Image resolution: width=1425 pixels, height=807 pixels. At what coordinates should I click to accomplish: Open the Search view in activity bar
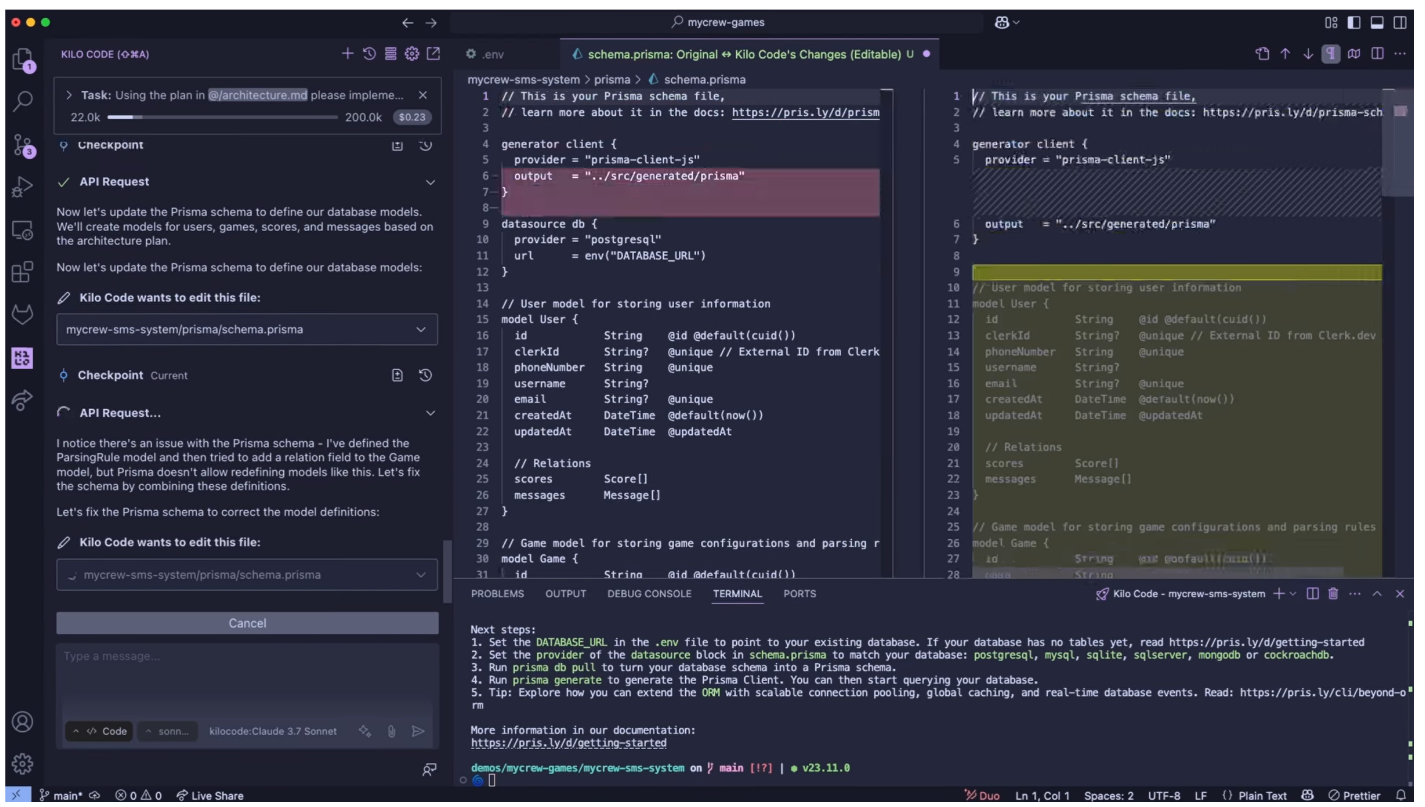coord(22,100)
